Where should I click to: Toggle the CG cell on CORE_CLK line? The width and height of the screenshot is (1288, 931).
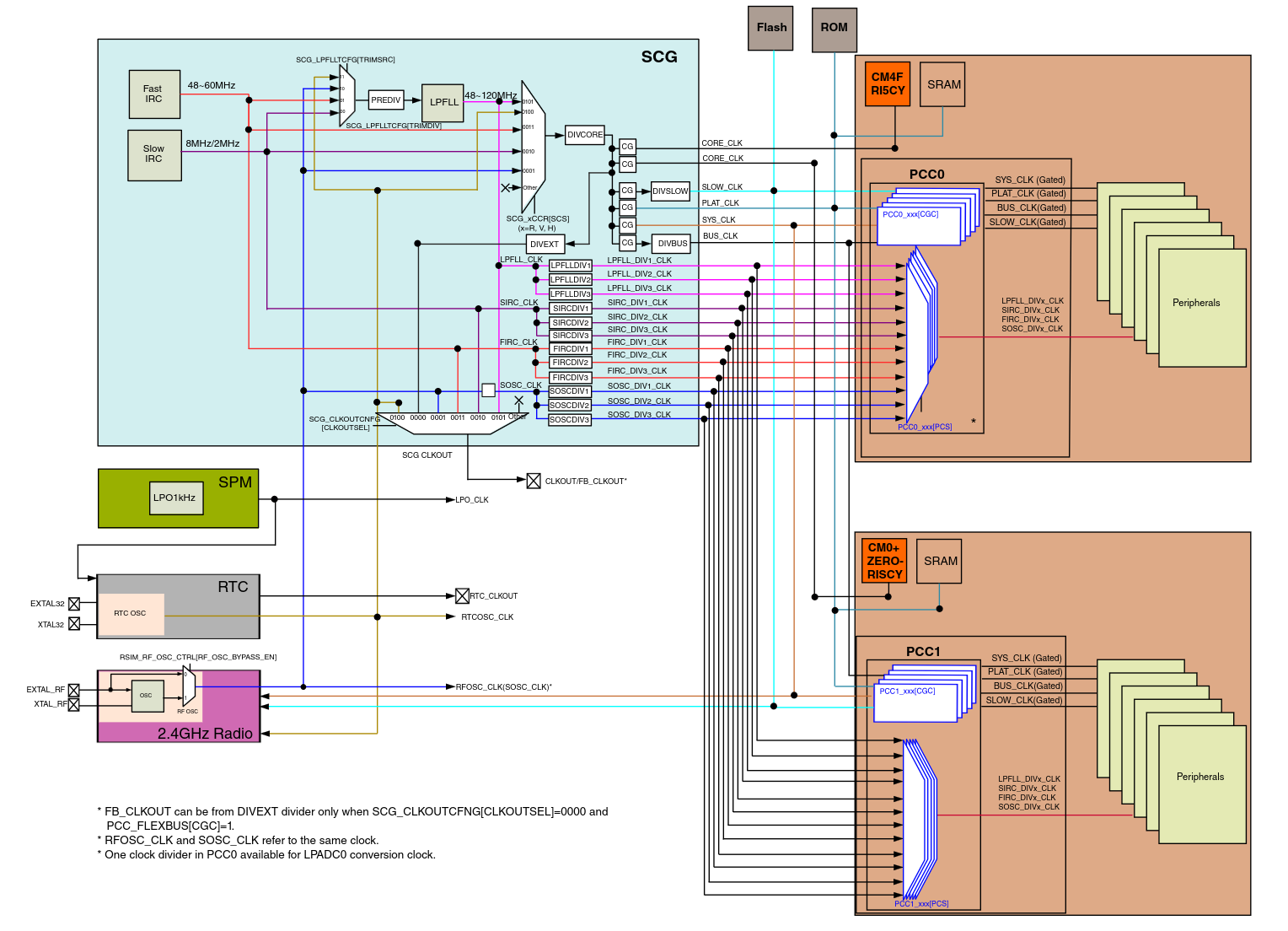point(627,146)
